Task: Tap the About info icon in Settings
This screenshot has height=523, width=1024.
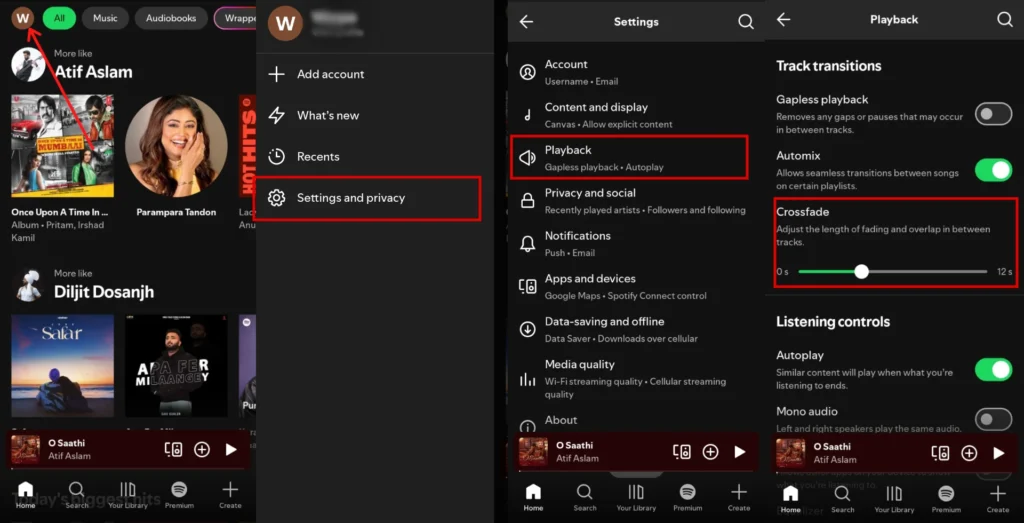Action: click(x=528, y=425)
